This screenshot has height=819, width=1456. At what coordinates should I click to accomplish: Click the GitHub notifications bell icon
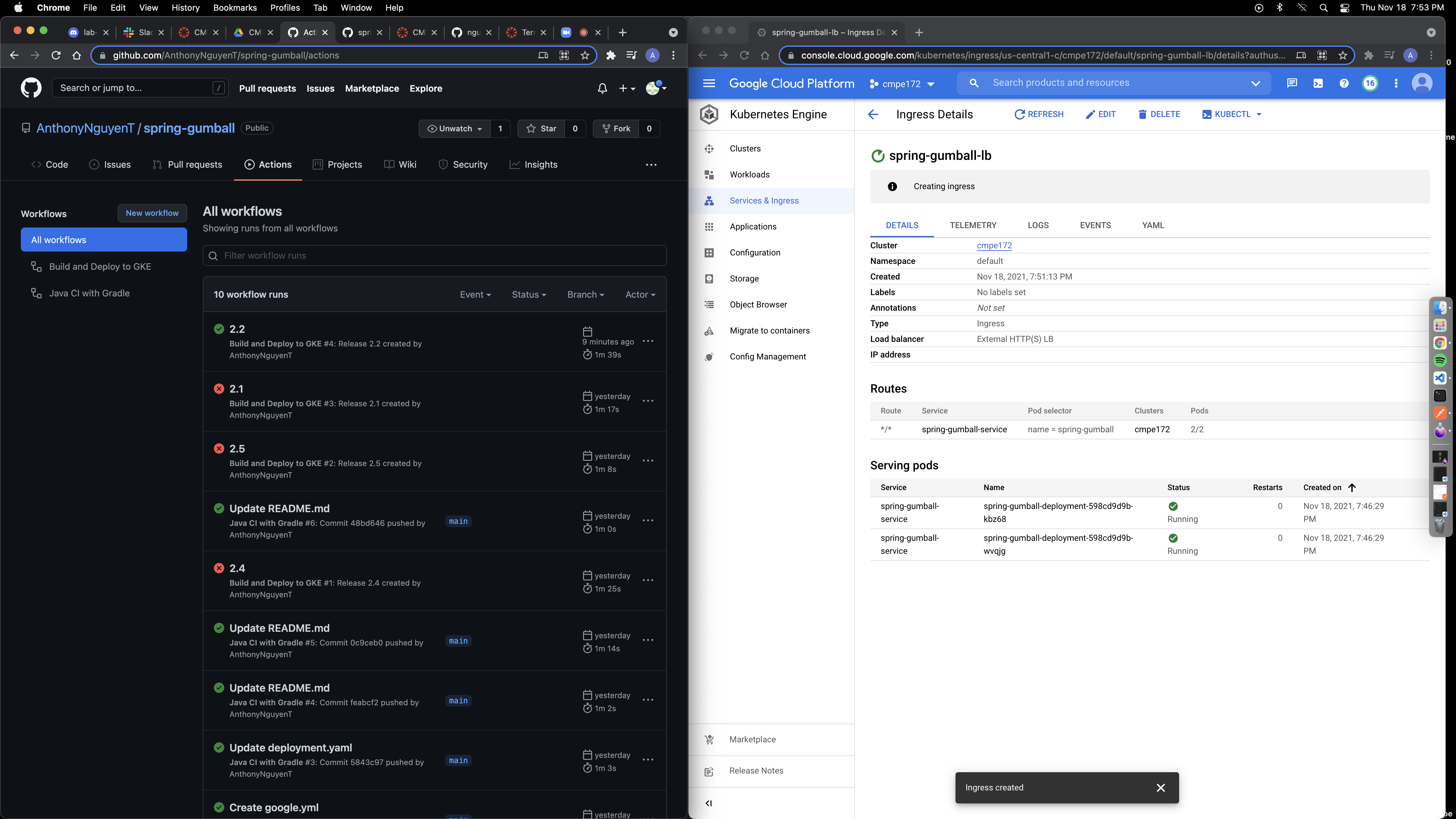click(x=602, y=88)
